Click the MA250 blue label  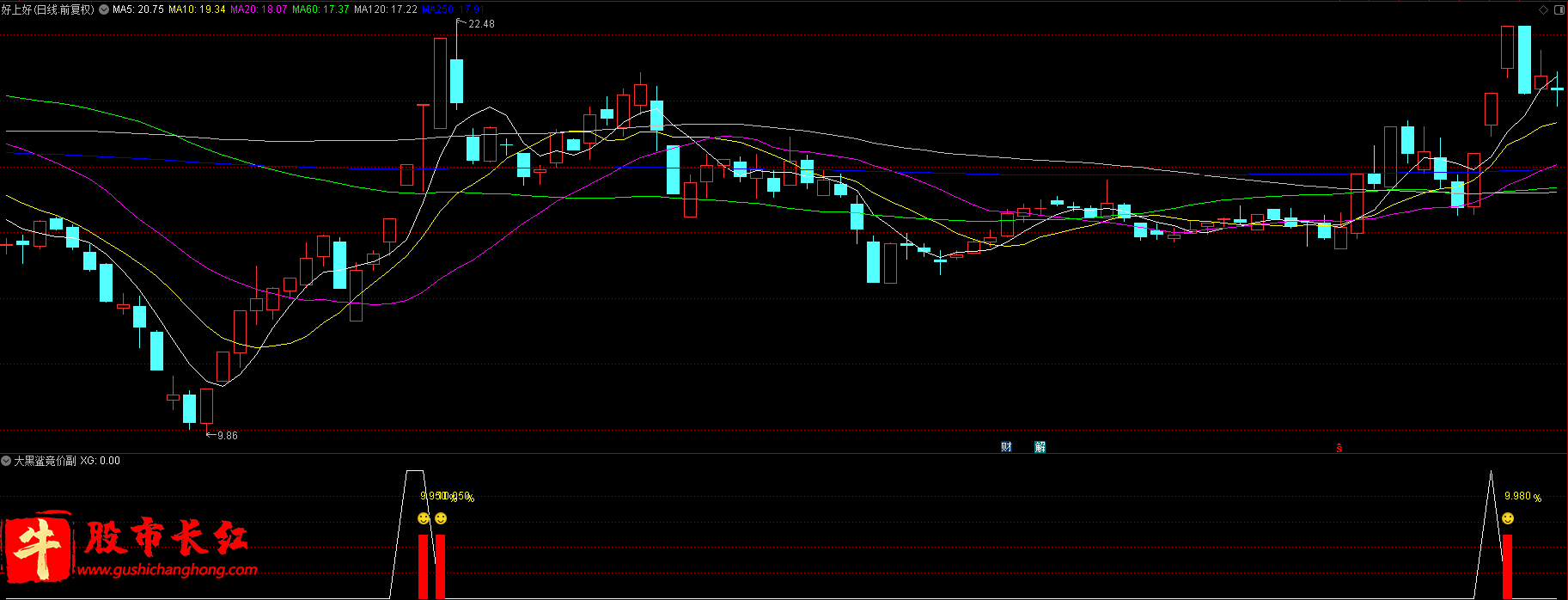453,9
